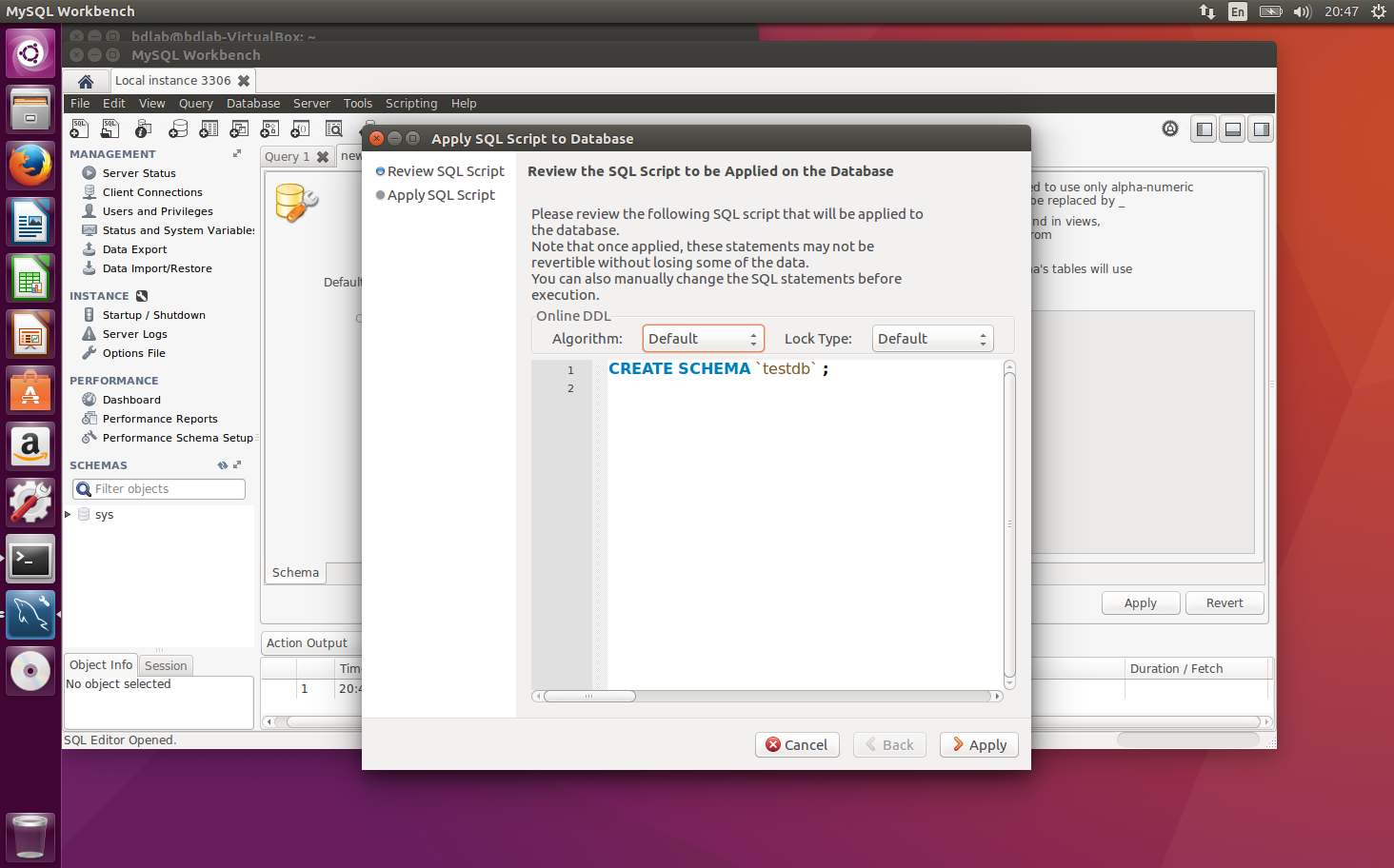Switch to the Session tab
This screenshot has width=1394, height=868.
(166, 666)
